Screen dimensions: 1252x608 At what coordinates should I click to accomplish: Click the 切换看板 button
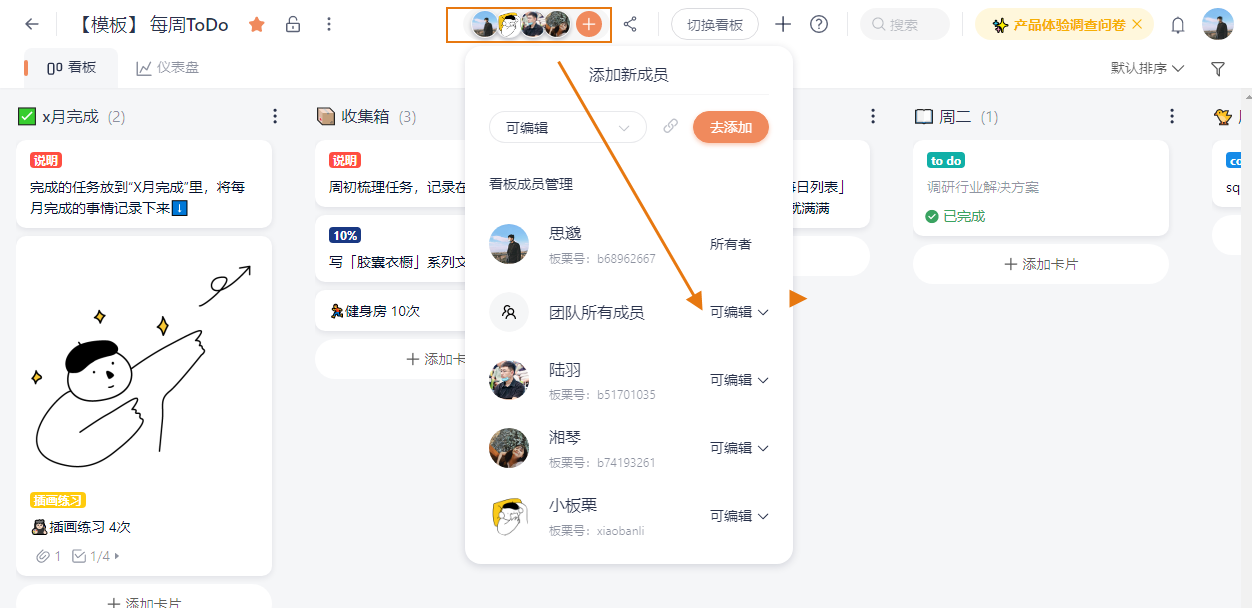tap(715, 24)
